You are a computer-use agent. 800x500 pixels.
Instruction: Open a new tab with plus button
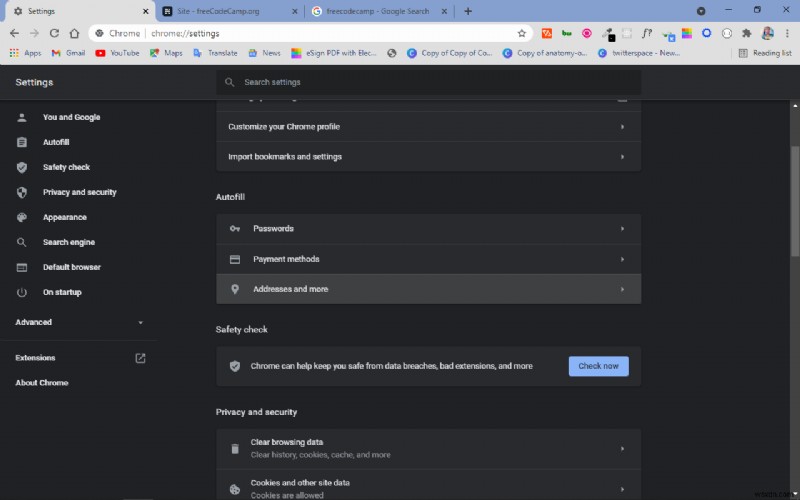click(468, 11)
